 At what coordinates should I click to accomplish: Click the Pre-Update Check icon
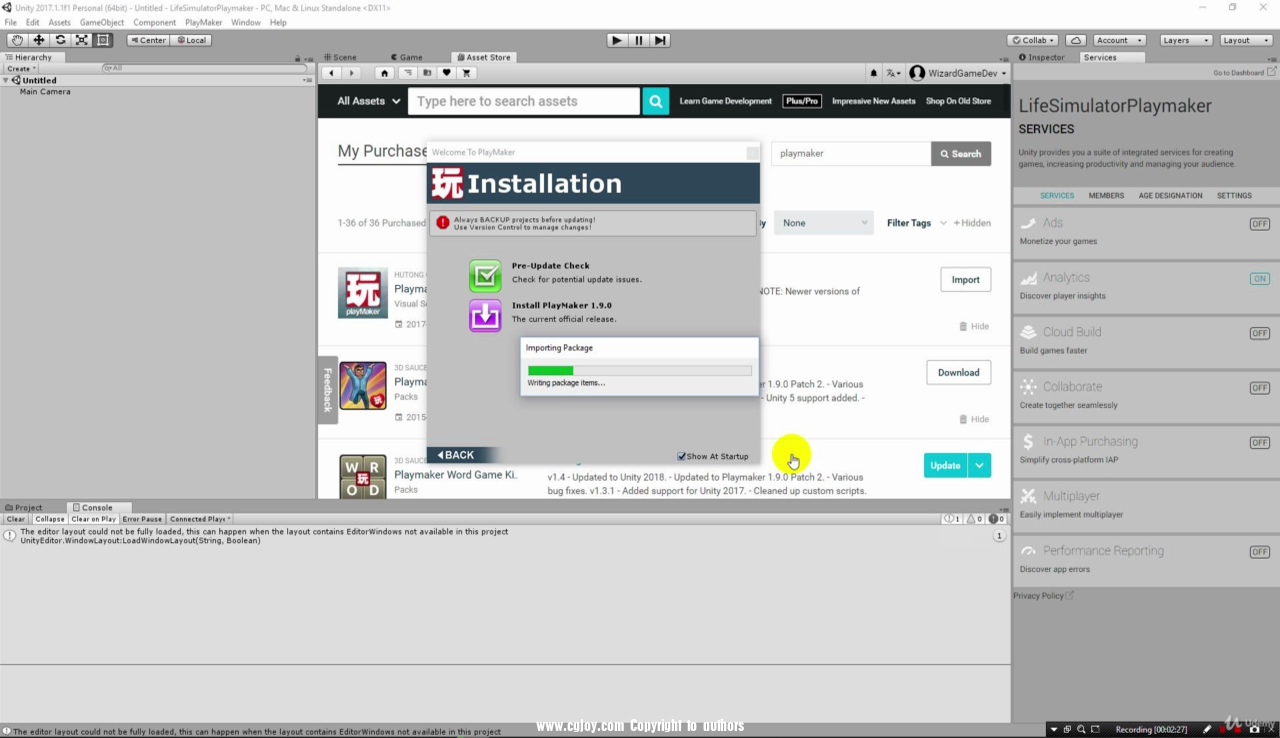pyautogui.click(x=485, y=276)
